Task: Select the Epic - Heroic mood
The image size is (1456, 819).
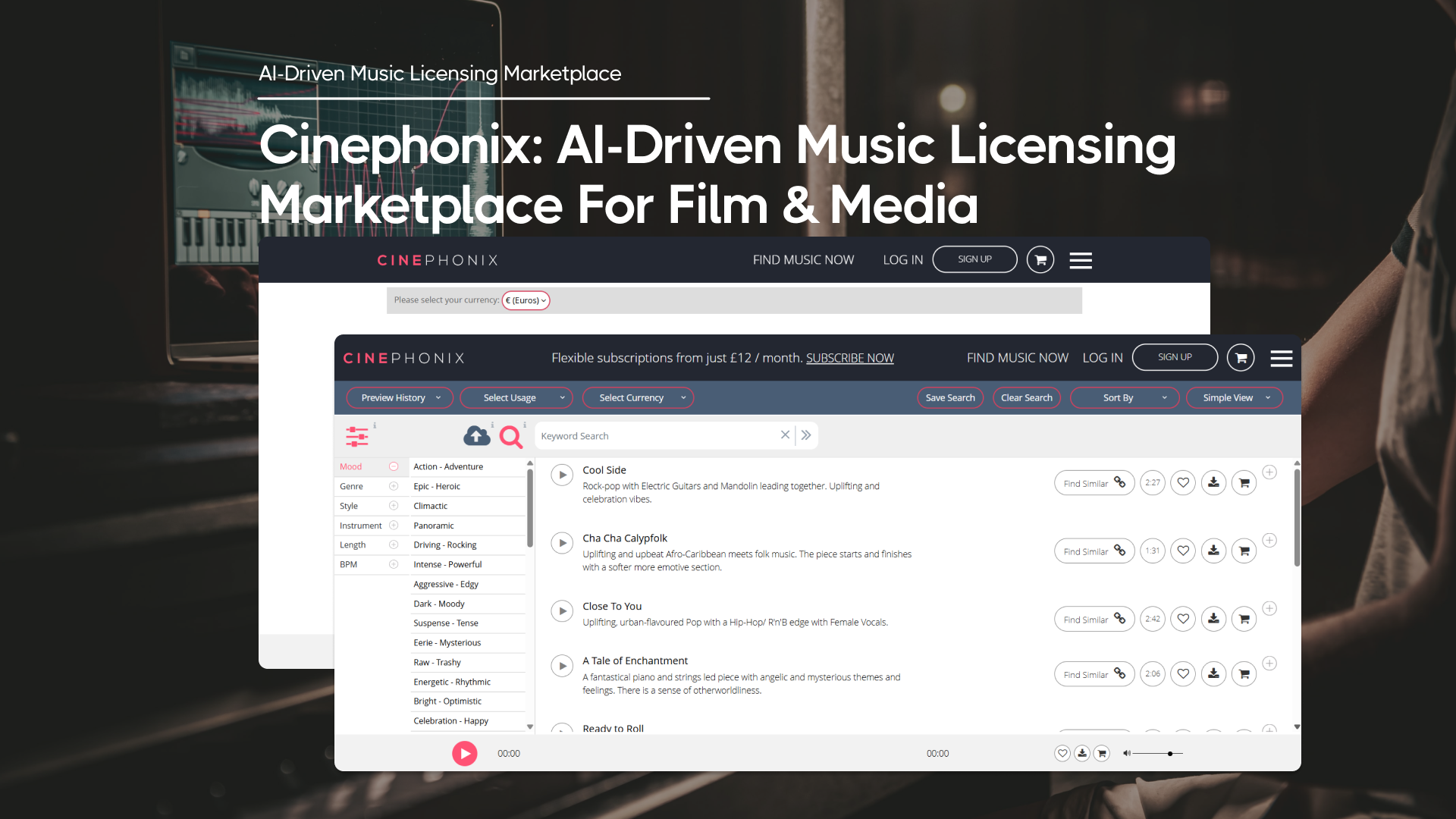Action: pyautogui.click(x=437, y=487)
